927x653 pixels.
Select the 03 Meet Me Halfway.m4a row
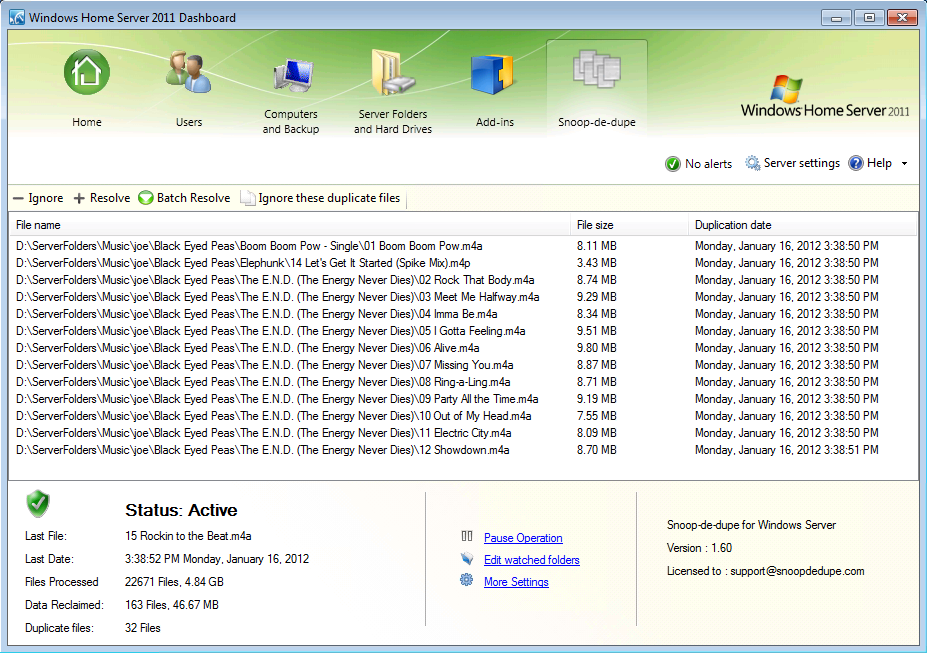pos(462,297)
